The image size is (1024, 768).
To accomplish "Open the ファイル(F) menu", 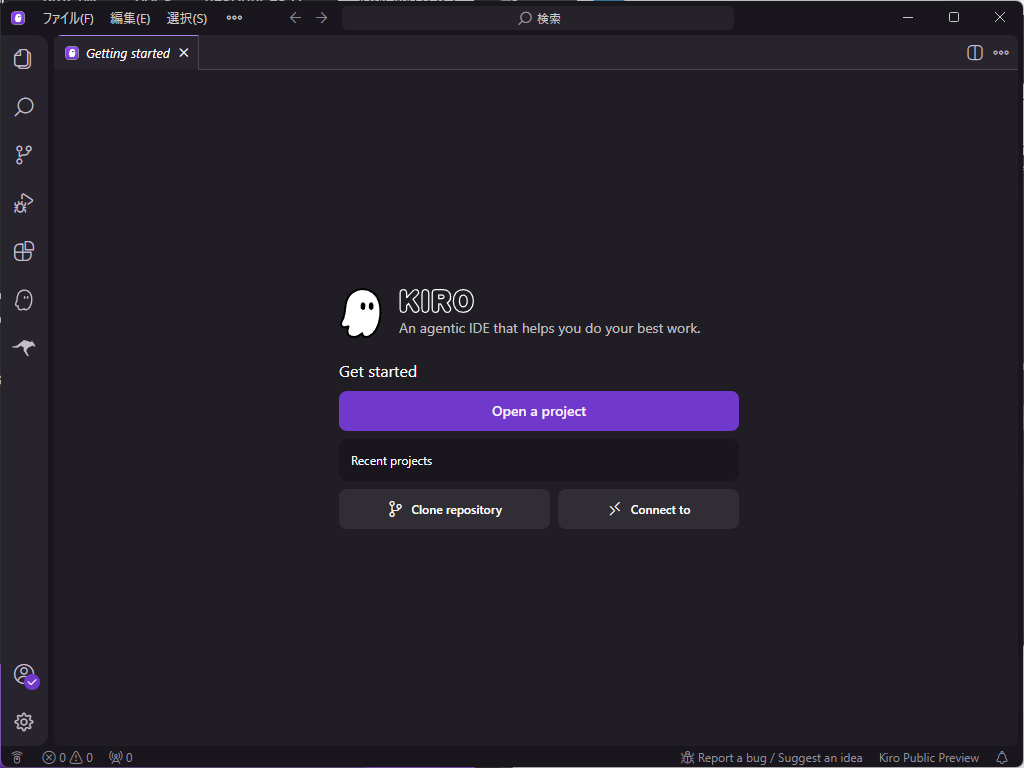I will pyautogui.click(x=68, y=18).
